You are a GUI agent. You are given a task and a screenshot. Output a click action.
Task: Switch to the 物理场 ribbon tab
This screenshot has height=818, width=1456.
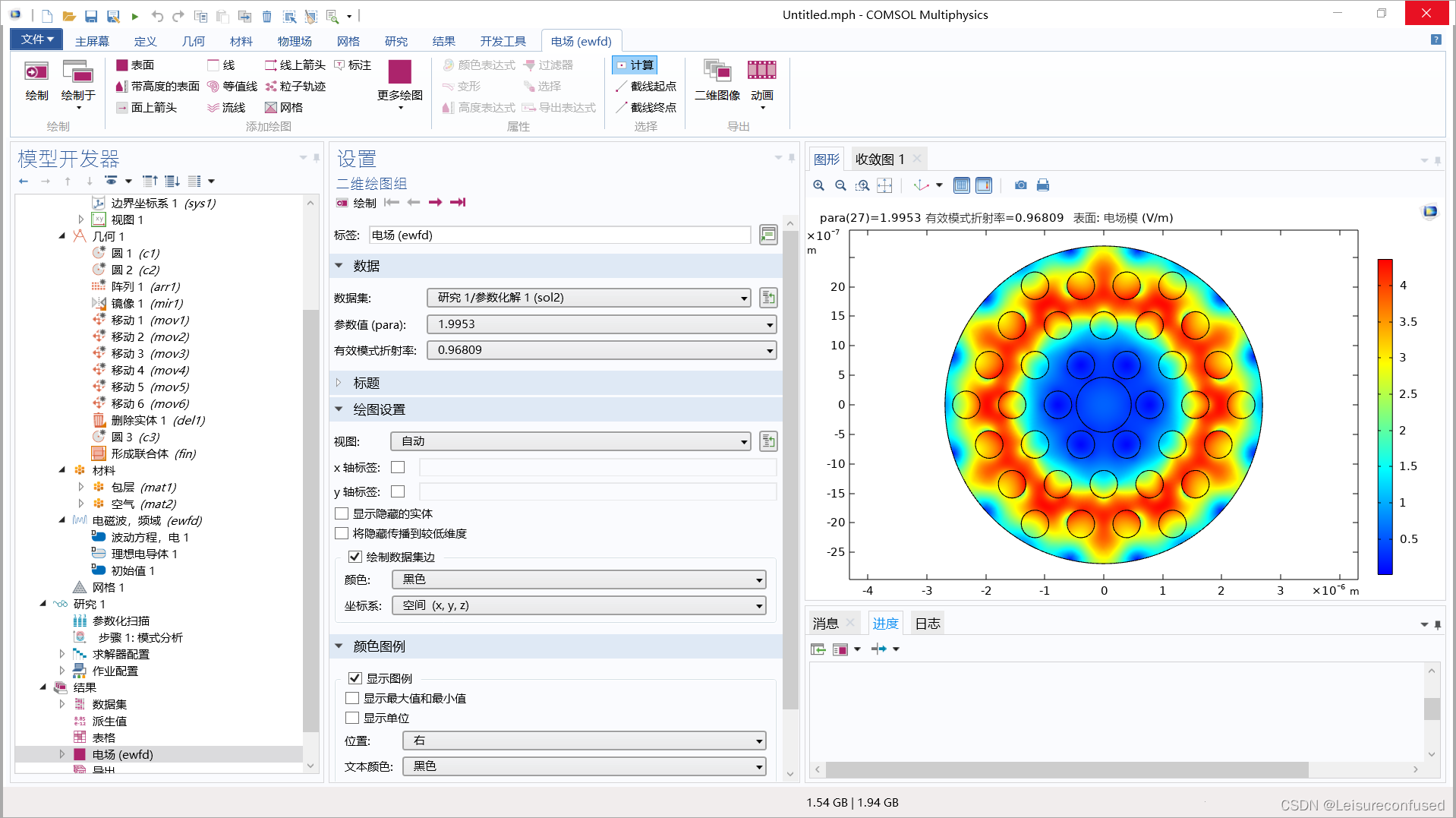coord(295,41)
